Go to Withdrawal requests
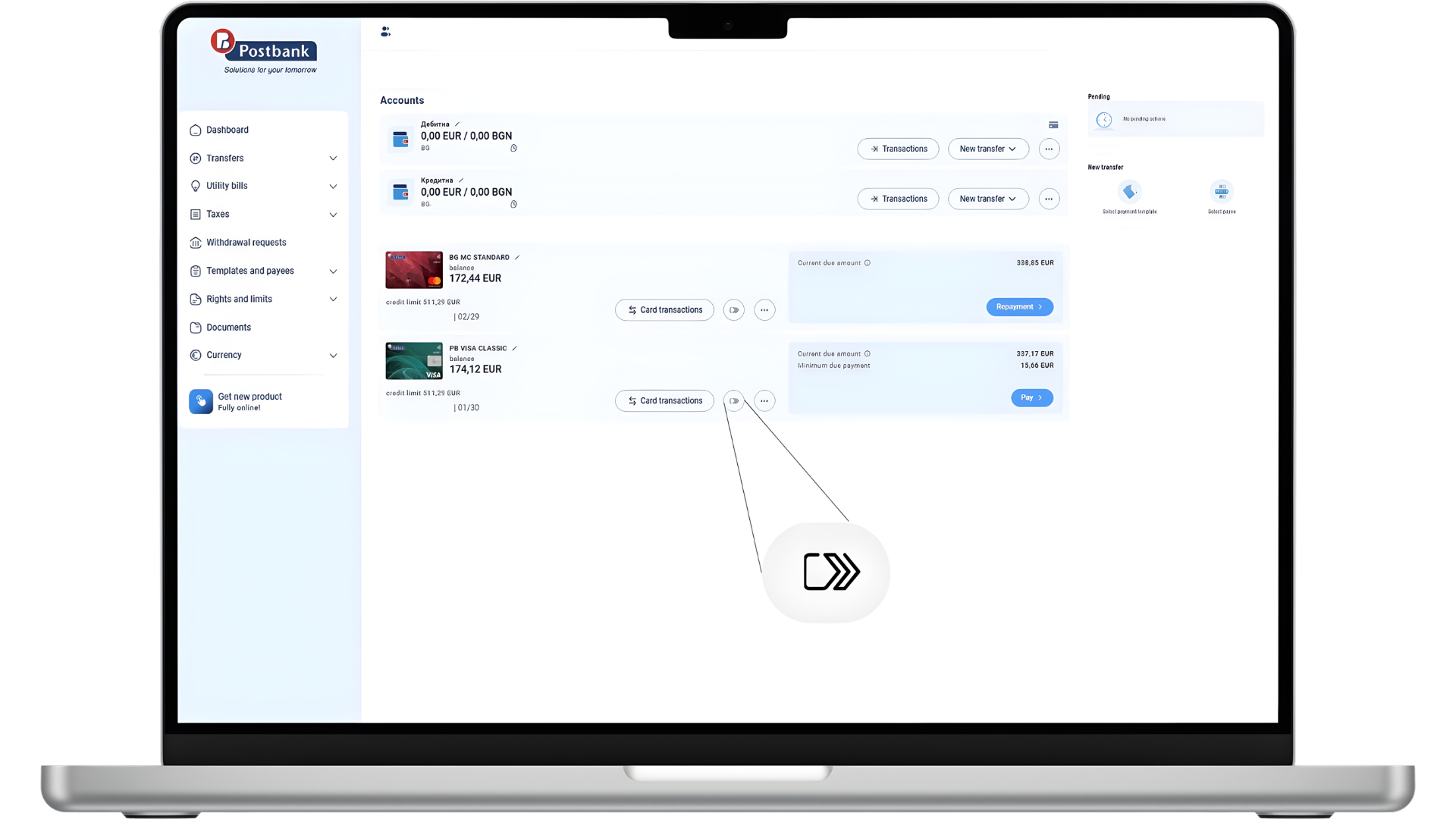Image resolution: width=1456 pixels, height=819 pixels. (246, 243)
